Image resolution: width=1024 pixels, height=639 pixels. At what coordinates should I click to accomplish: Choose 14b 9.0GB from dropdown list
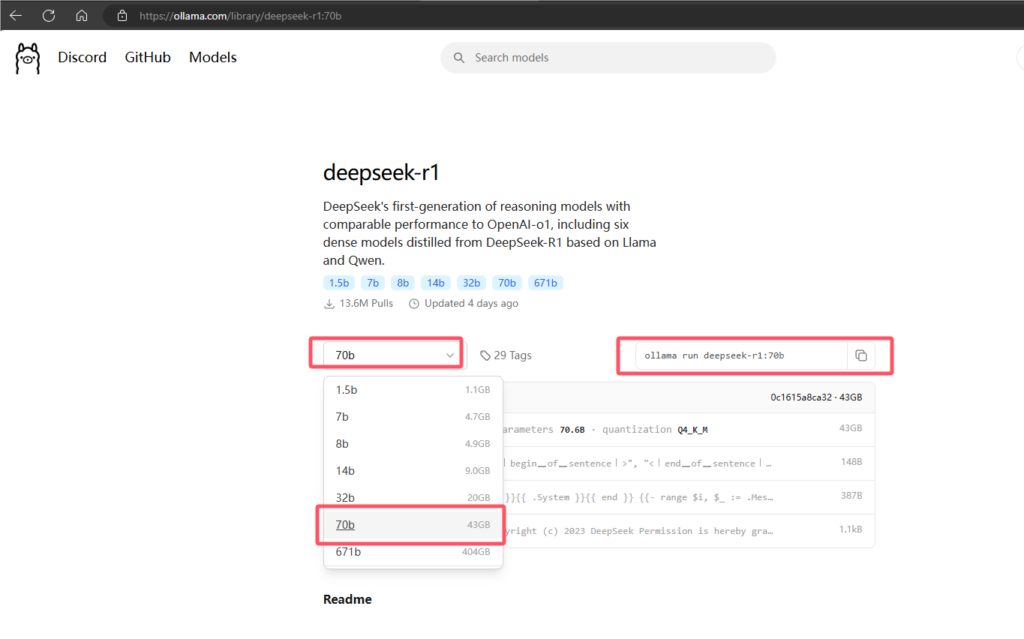(x=413, y=471)
